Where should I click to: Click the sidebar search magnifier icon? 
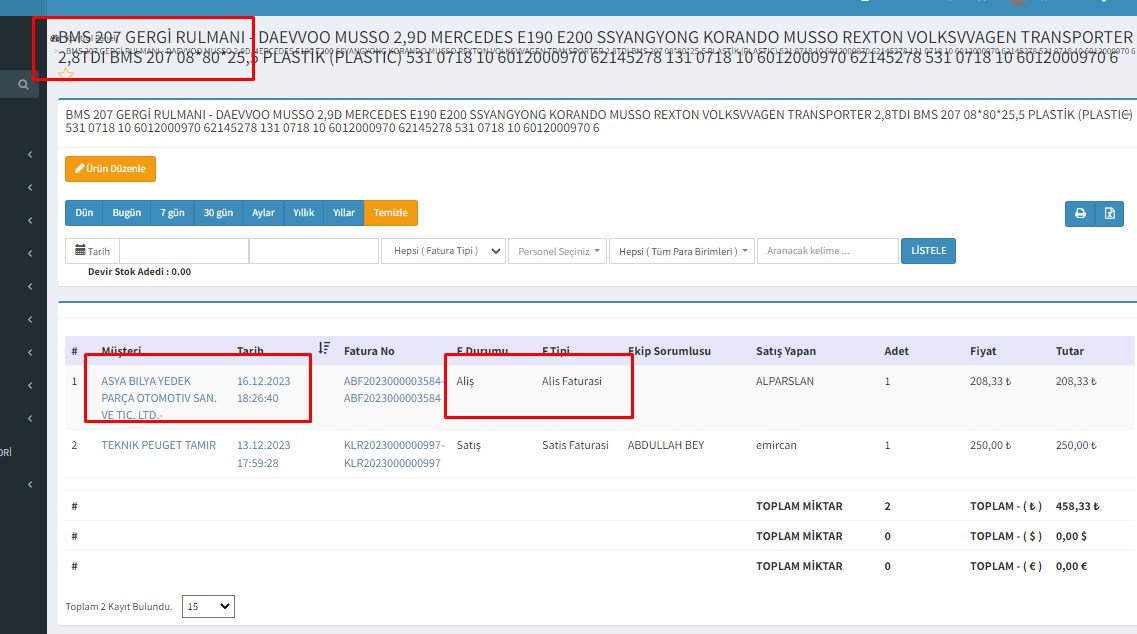click(x=23, y=86)
